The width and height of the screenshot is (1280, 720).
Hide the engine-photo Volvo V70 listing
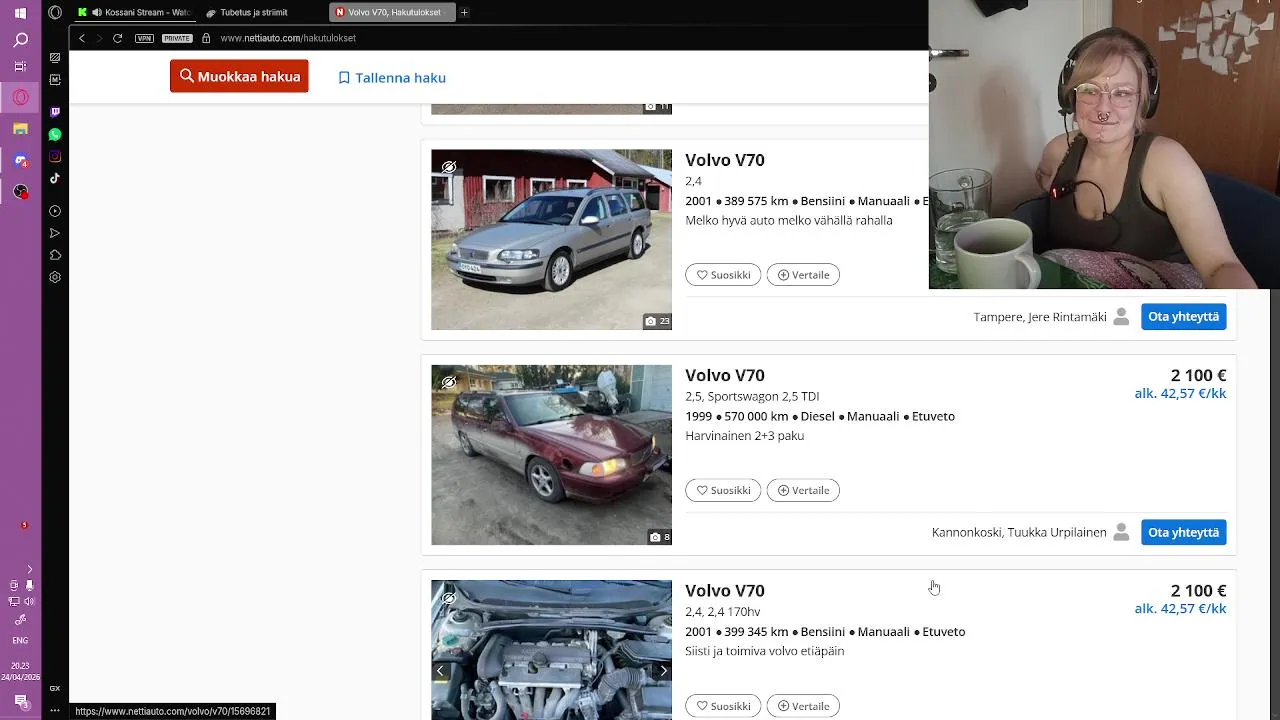click(449, 598)
